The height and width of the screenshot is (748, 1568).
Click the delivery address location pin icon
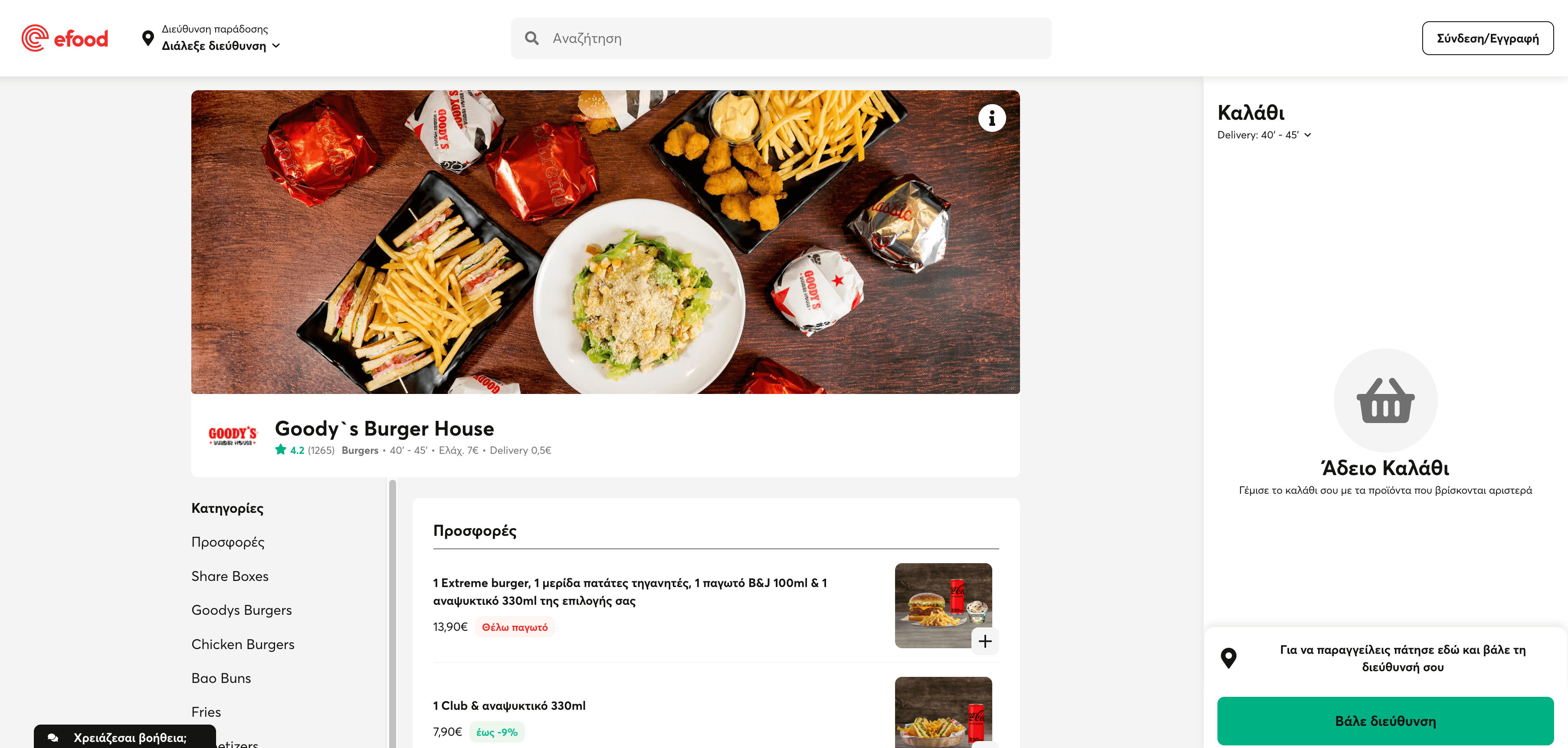(148, 38)
